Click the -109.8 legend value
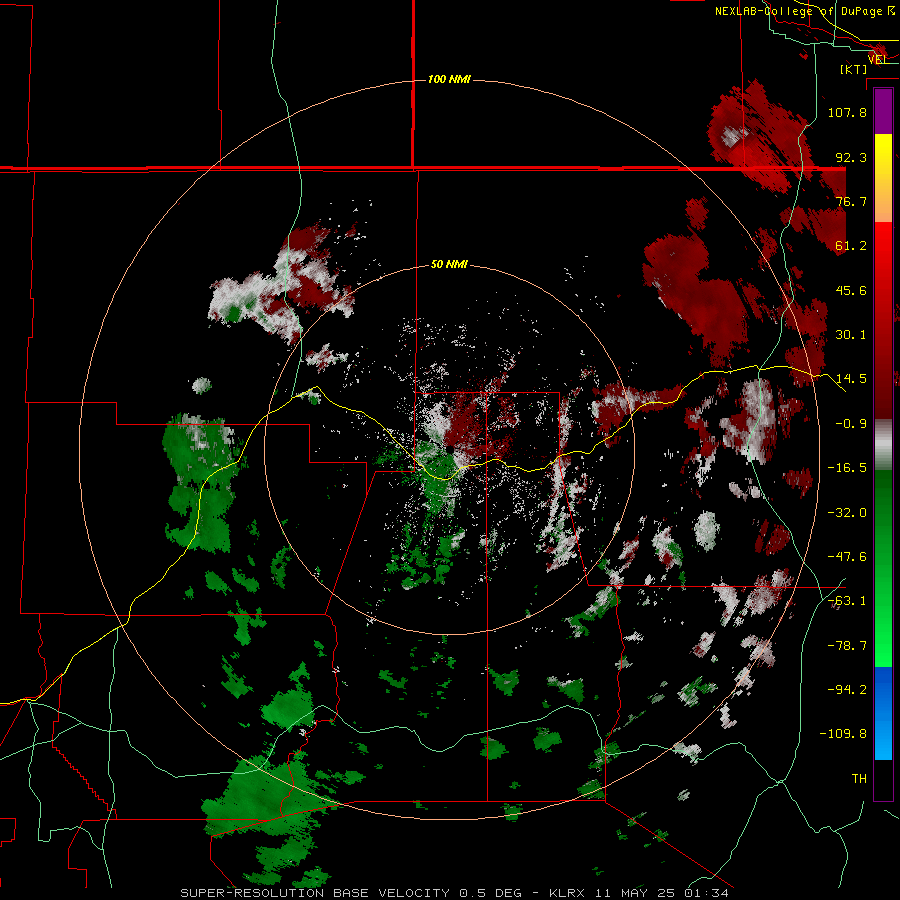The height and width of the screenshot is (900, 900). click(x=844, y=734)
